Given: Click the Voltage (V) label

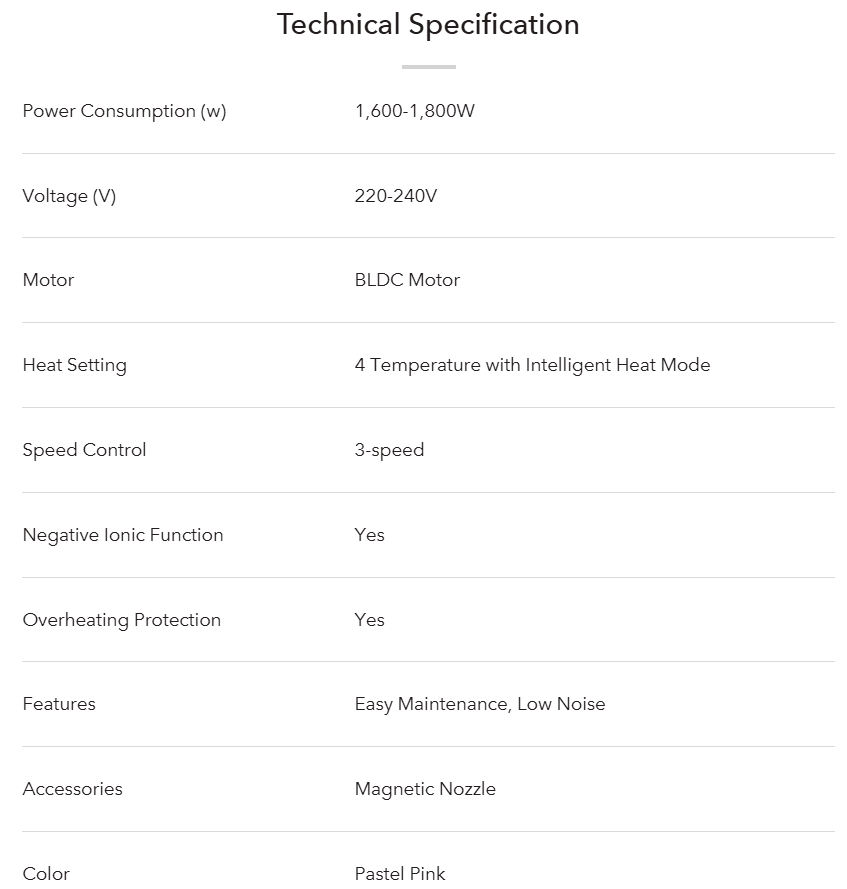Looking at the screenshot, I should 69,196.
